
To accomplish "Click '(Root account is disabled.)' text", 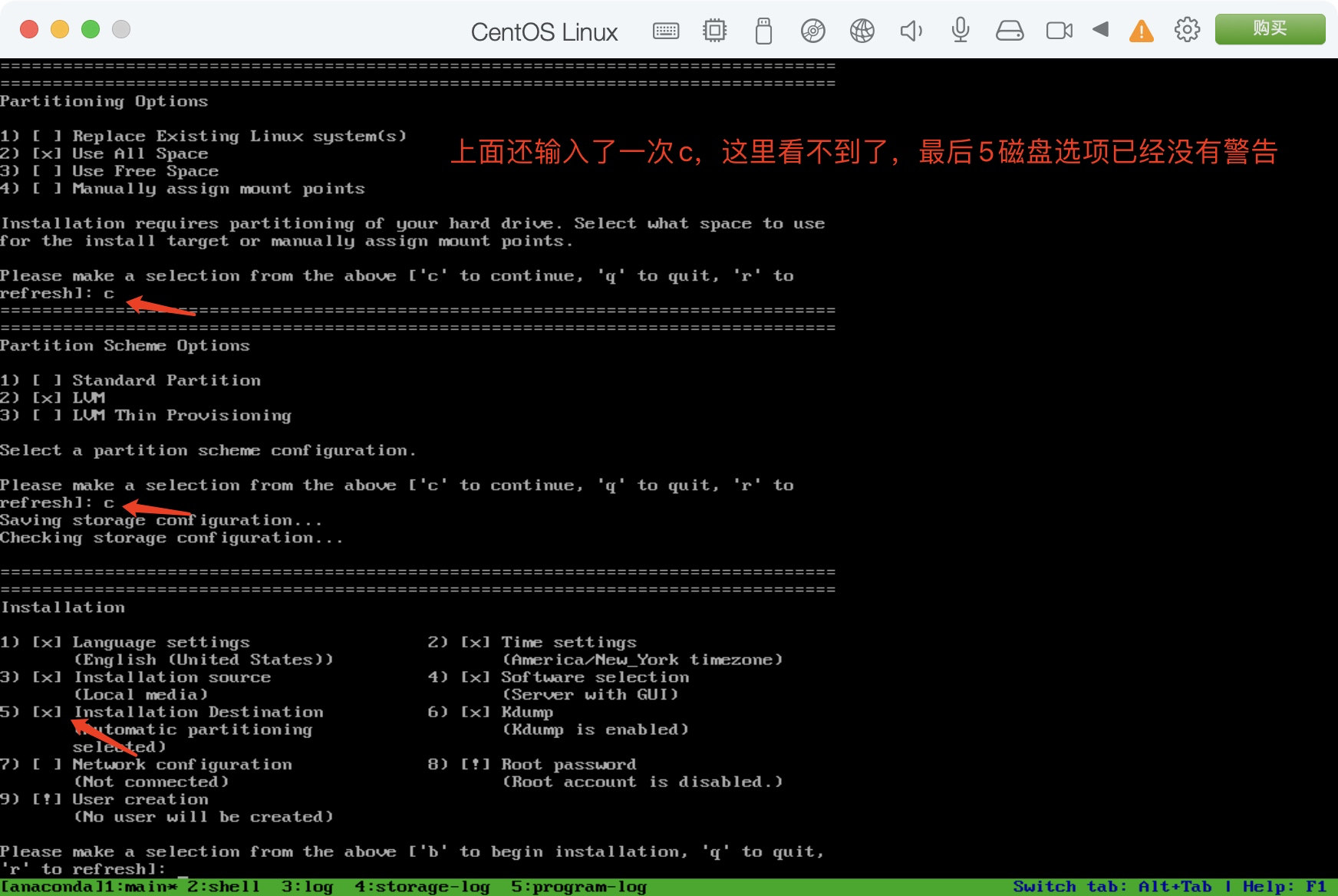I will [642, 782].
